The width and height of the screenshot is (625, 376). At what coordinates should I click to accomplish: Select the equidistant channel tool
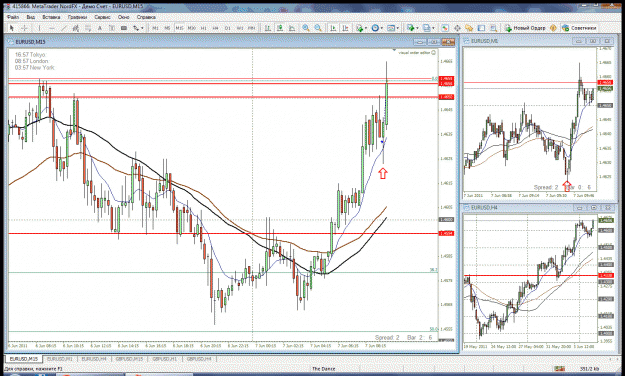(x=76, y=28)
